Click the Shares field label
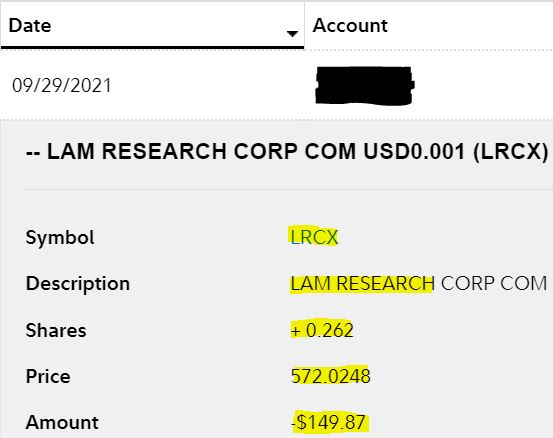Image resolution: width=553 pixels, height=438 pixels. coord(56,330)
